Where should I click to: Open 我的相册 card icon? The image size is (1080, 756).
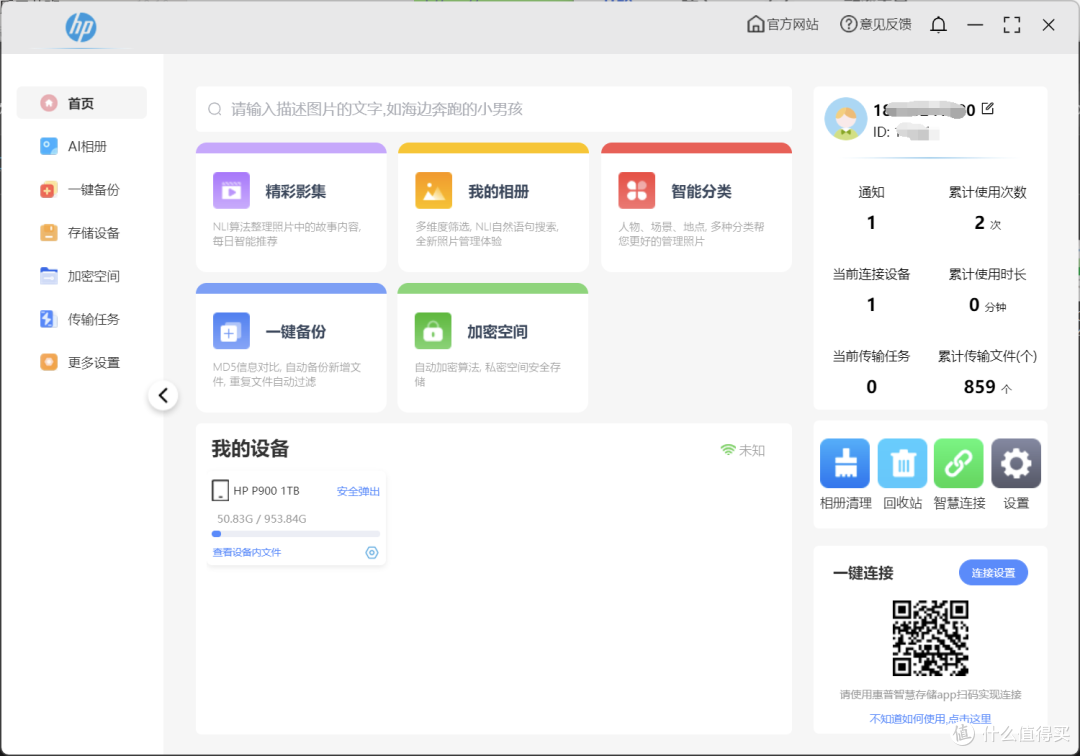pos(434,191)
